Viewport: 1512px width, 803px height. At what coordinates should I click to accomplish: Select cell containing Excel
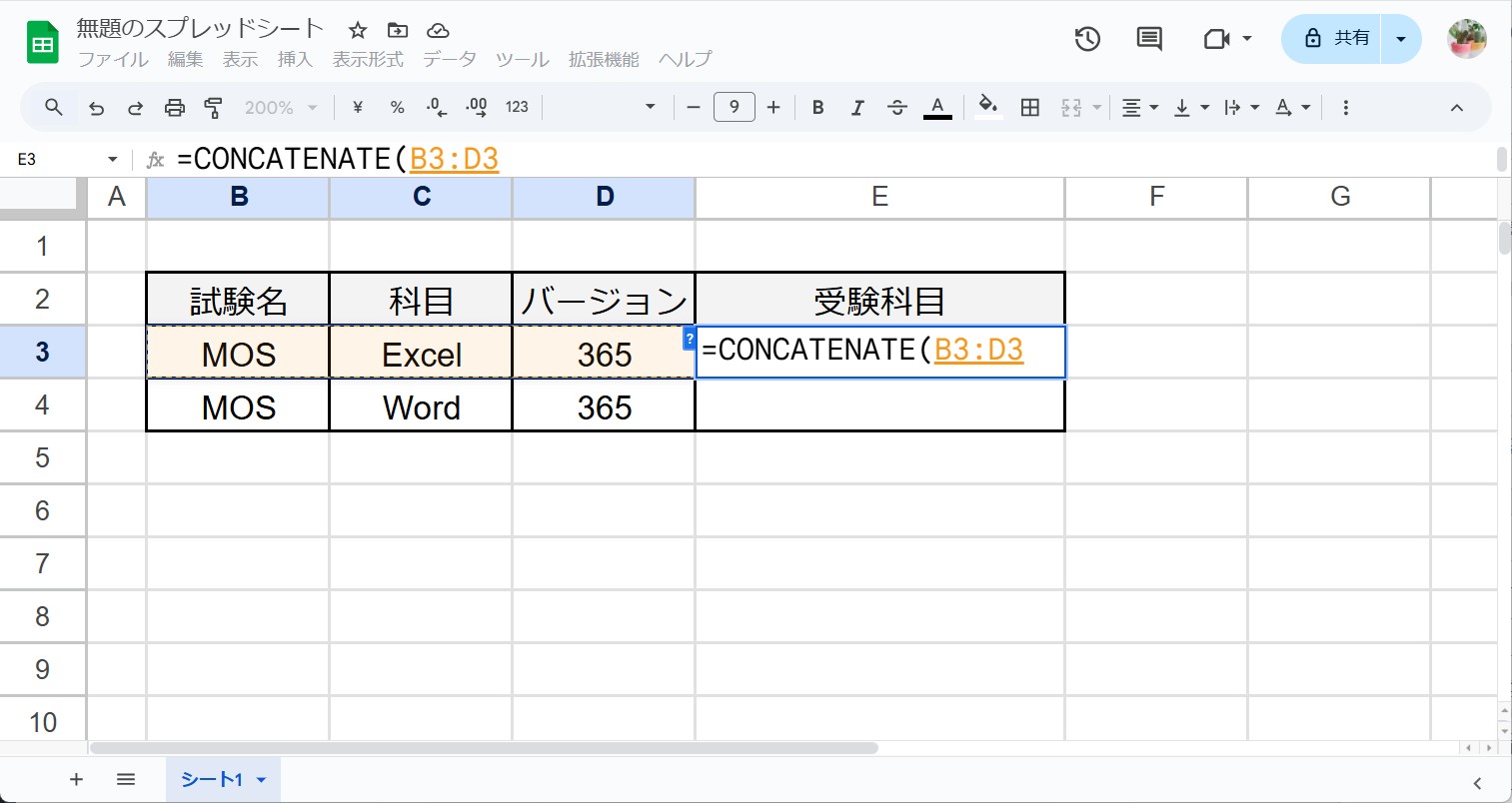pyautogui.click(x=422, y=354)
